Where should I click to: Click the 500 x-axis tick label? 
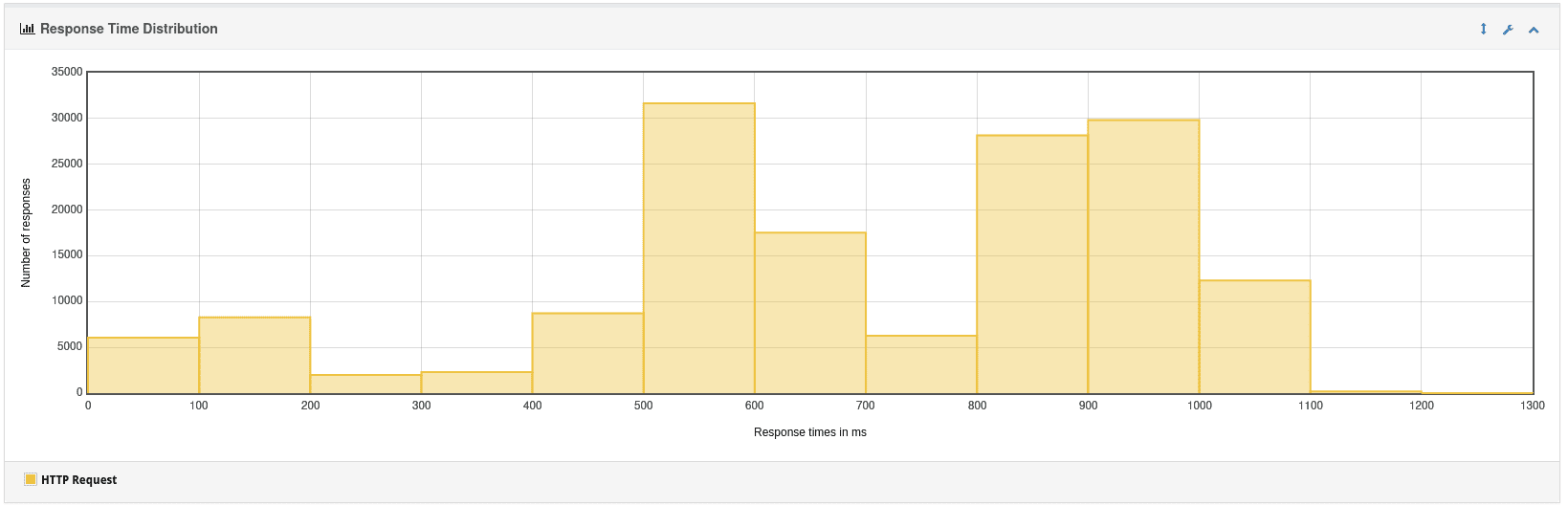tap(644, 406)
